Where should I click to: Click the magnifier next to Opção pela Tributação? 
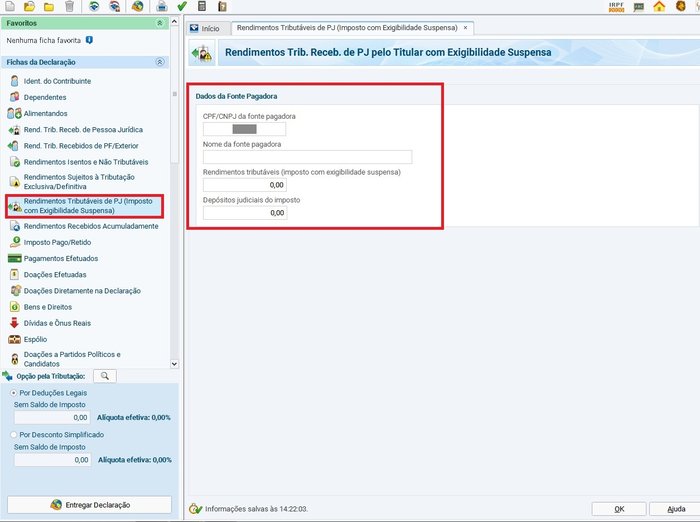pos(104,376)
